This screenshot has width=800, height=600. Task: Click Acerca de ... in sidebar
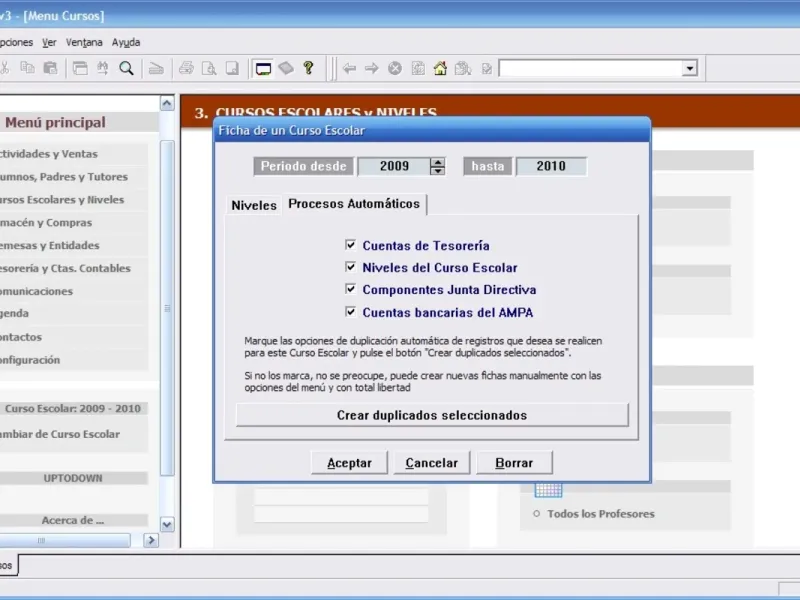[x=74, y=520]
